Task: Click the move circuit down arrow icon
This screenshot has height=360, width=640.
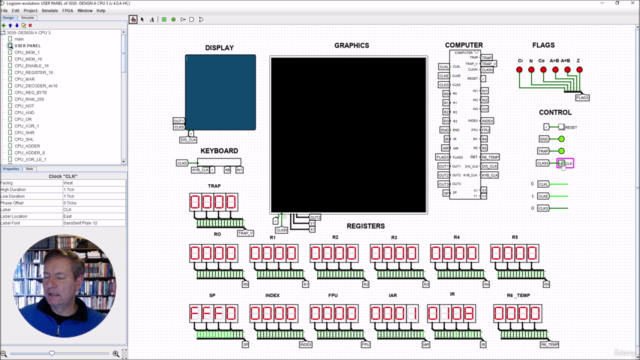Action: pyautogui.click(x=17, y=25)
